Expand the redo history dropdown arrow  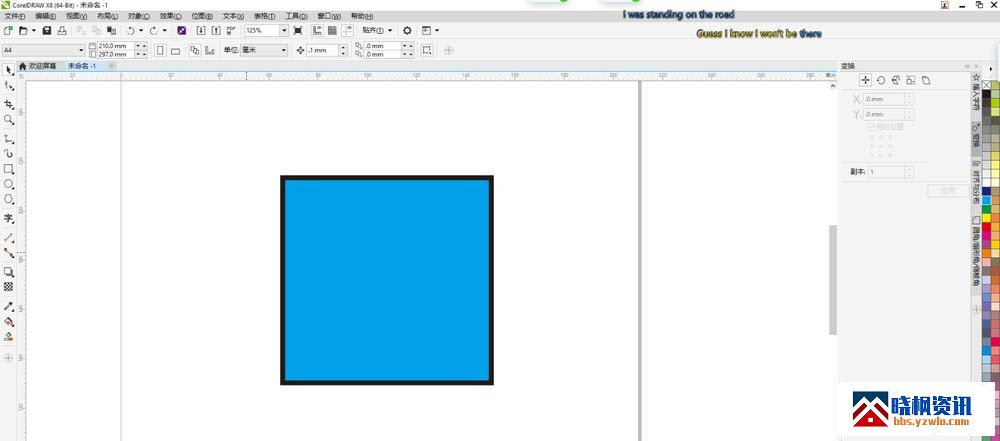click(165, 30)
